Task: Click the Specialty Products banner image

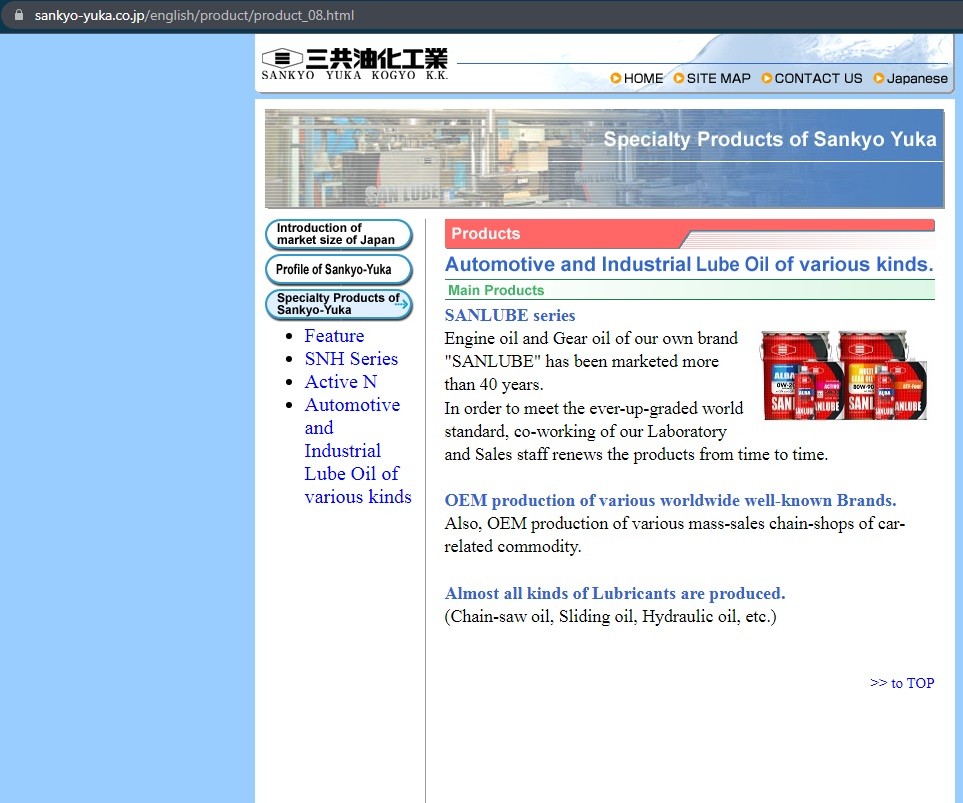Action: pos(604,159)
